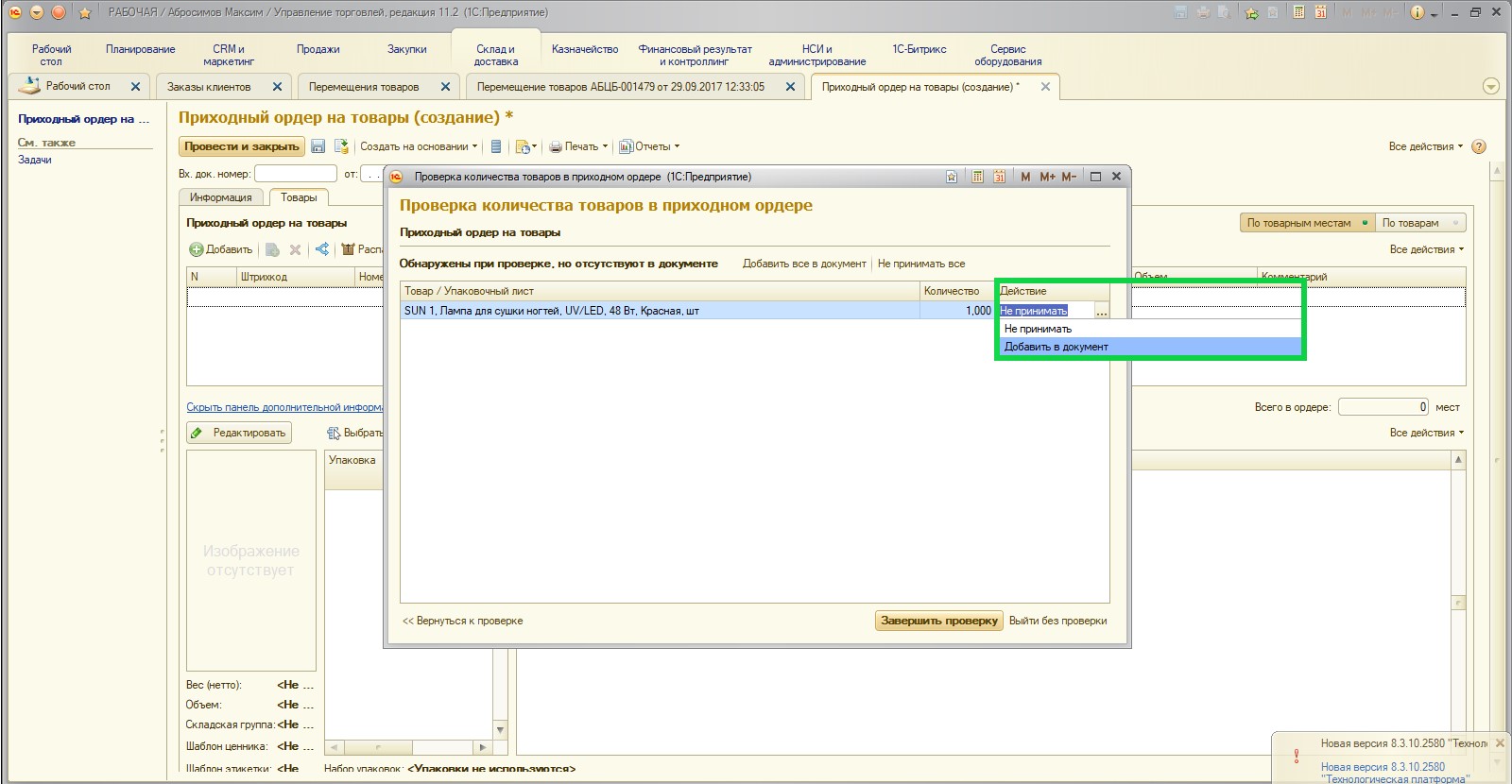Click the green Добавить plus icon
The width and height of the screenshot is (1512, 784).
[x=196, y=249]
